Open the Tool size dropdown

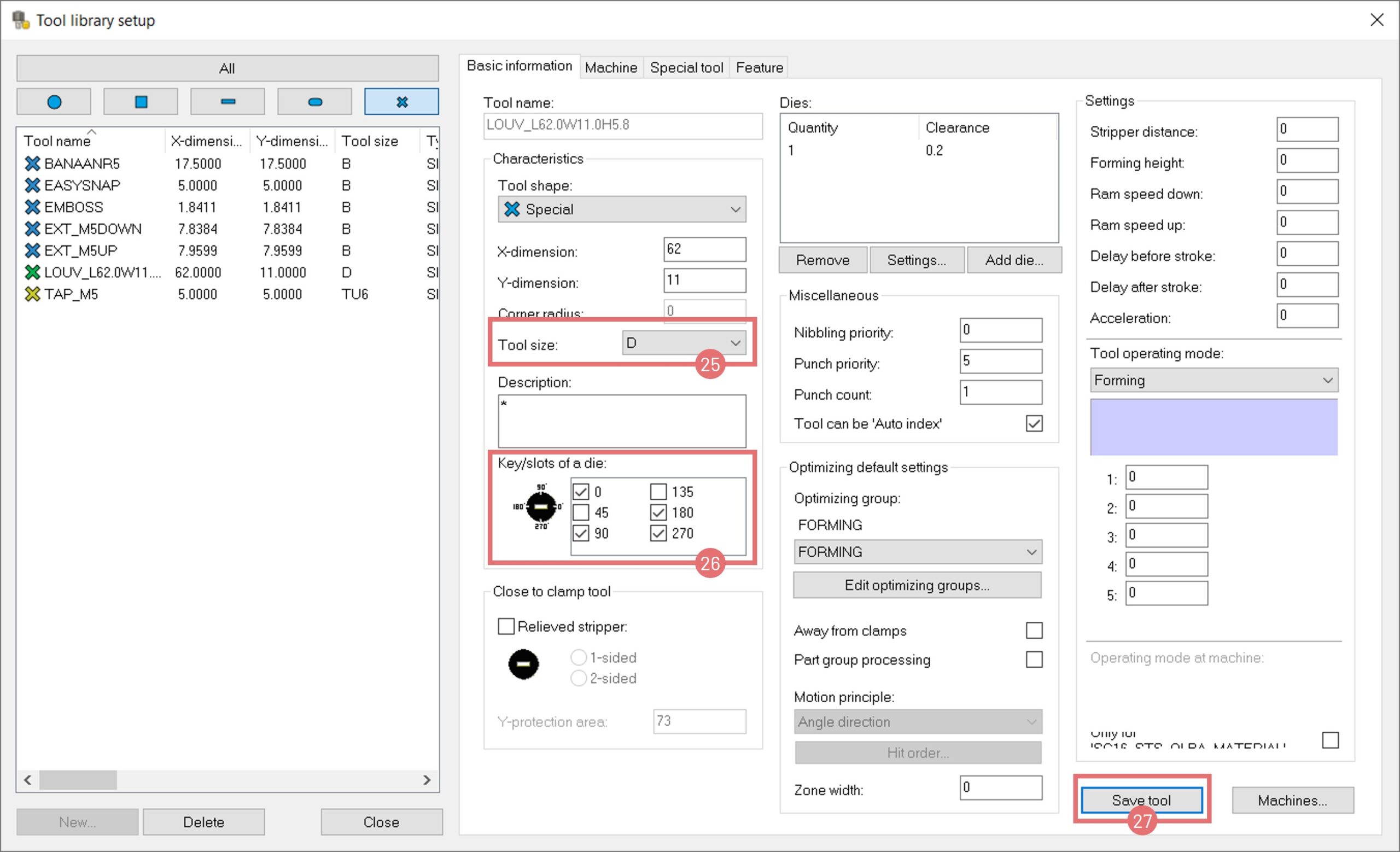[x=684, y=343]
